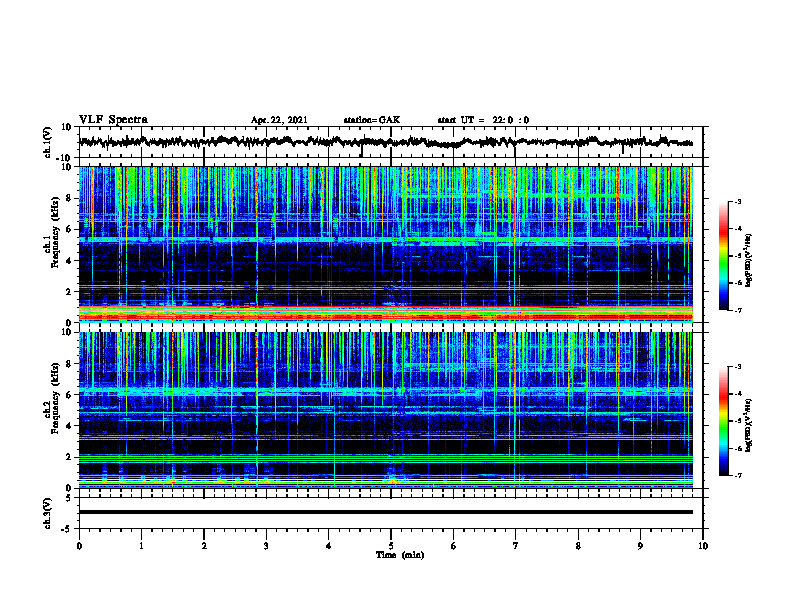Click the time axis tick label 5
The width and height of the screenshot is (792, 612).
click(x=391, y=546)
